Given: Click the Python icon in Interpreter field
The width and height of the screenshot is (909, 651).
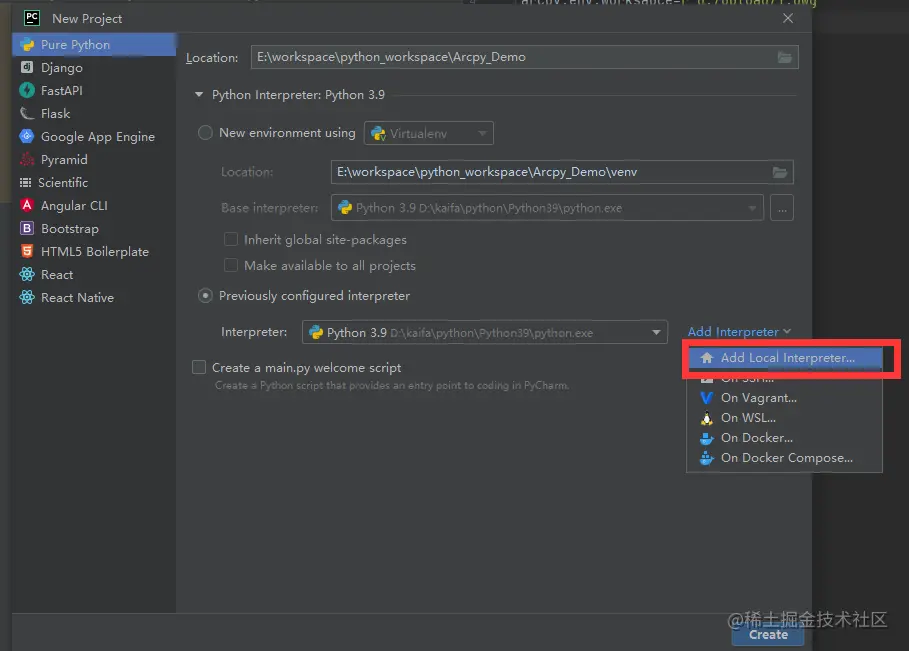Looking at the screenshot, I should tap(316, 332).
